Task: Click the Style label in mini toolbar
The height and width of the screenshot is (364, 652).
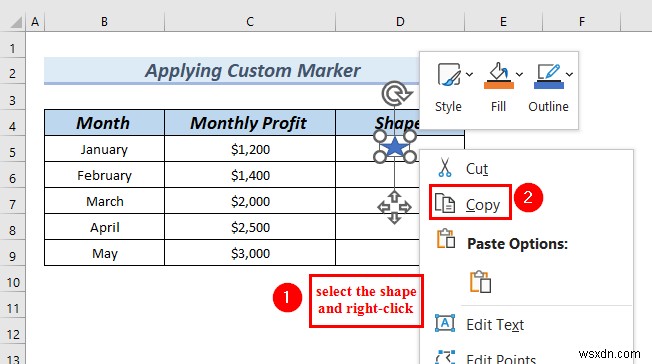Action: click(448, 106)
